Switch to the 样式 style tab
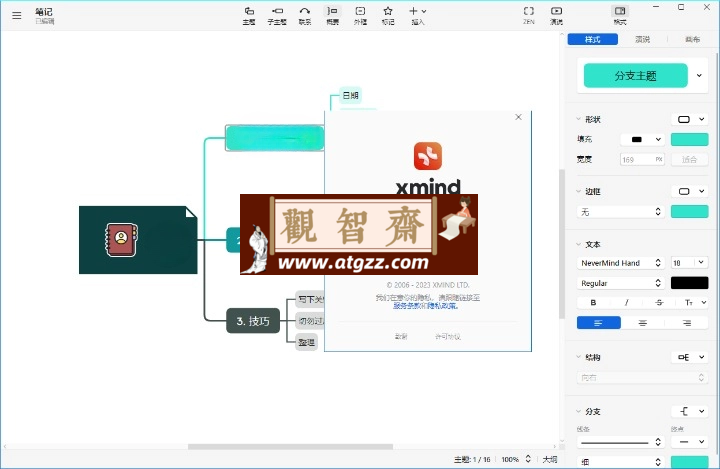The image size is (720, 469). click(x=592, y=40)
